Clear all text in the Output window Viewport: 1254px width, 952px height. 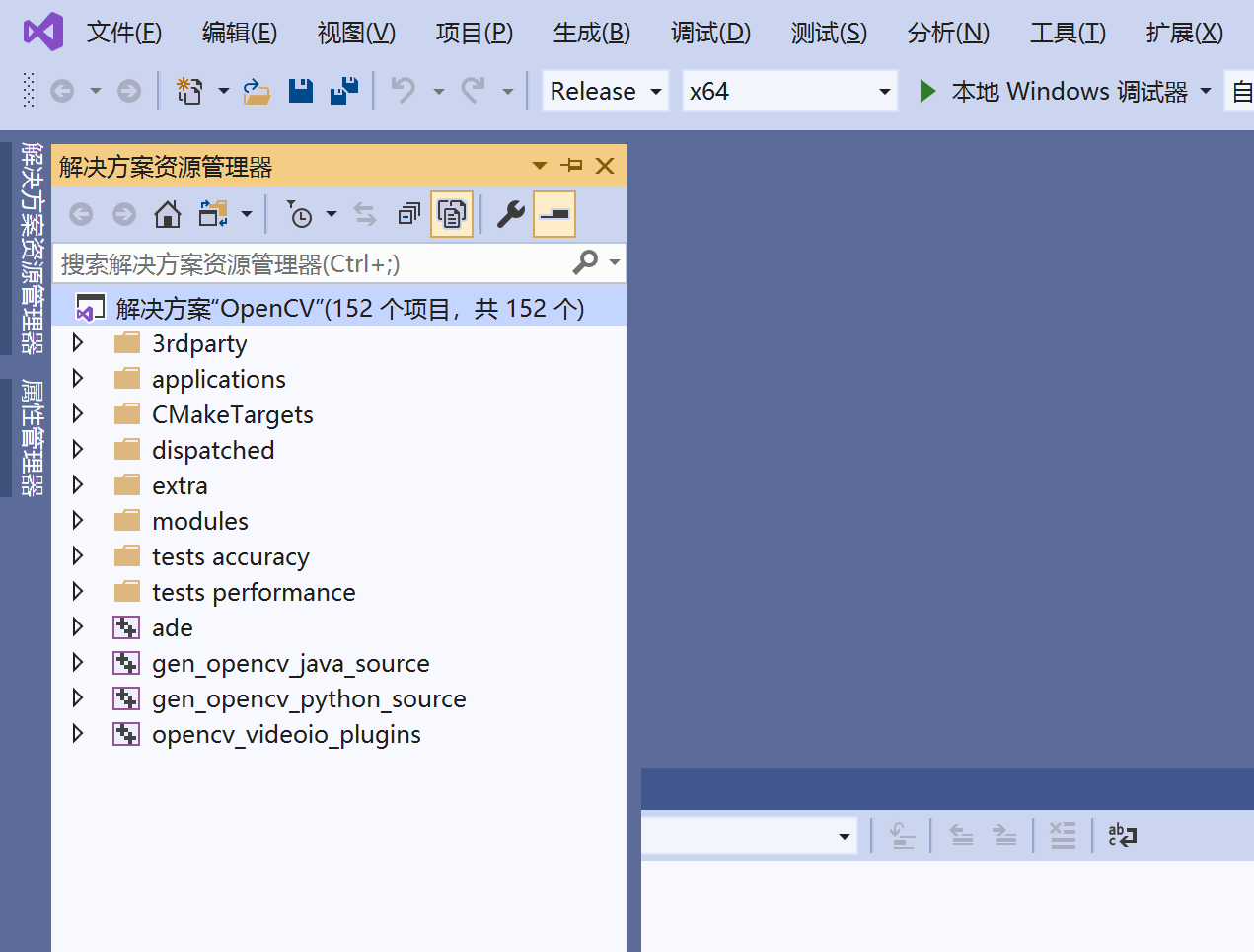click(x=1063, y=836)
